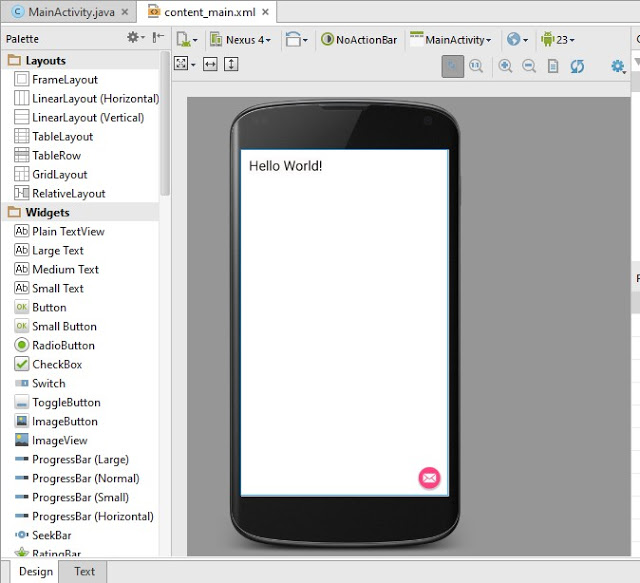Image resolution: width=640 pixels, height=583 pixels.
Task: Open the MainActivity association dropdown
Action: pos(451,40)
